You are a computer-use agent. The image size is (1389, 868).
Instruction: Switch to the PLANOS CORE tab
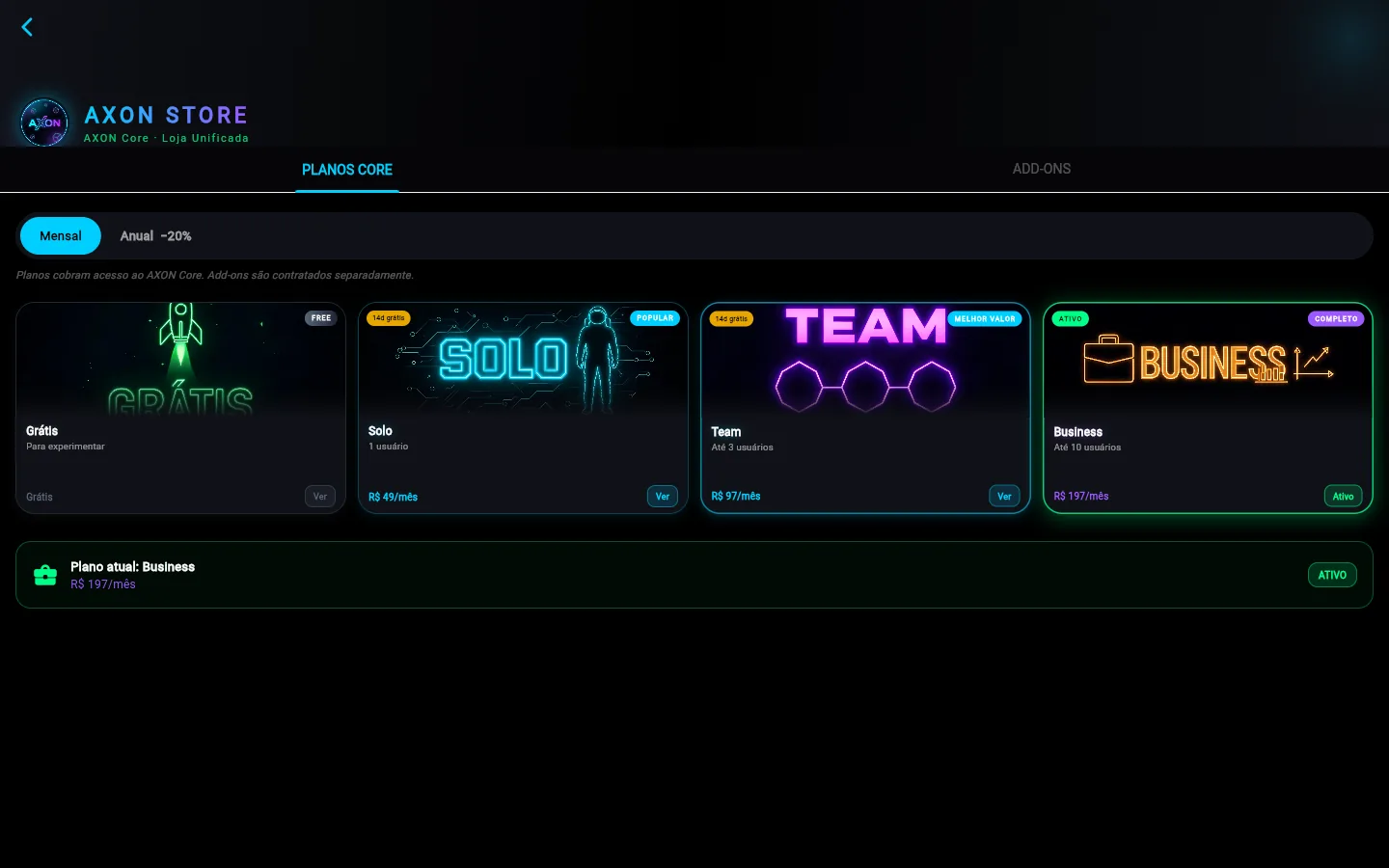347,170
